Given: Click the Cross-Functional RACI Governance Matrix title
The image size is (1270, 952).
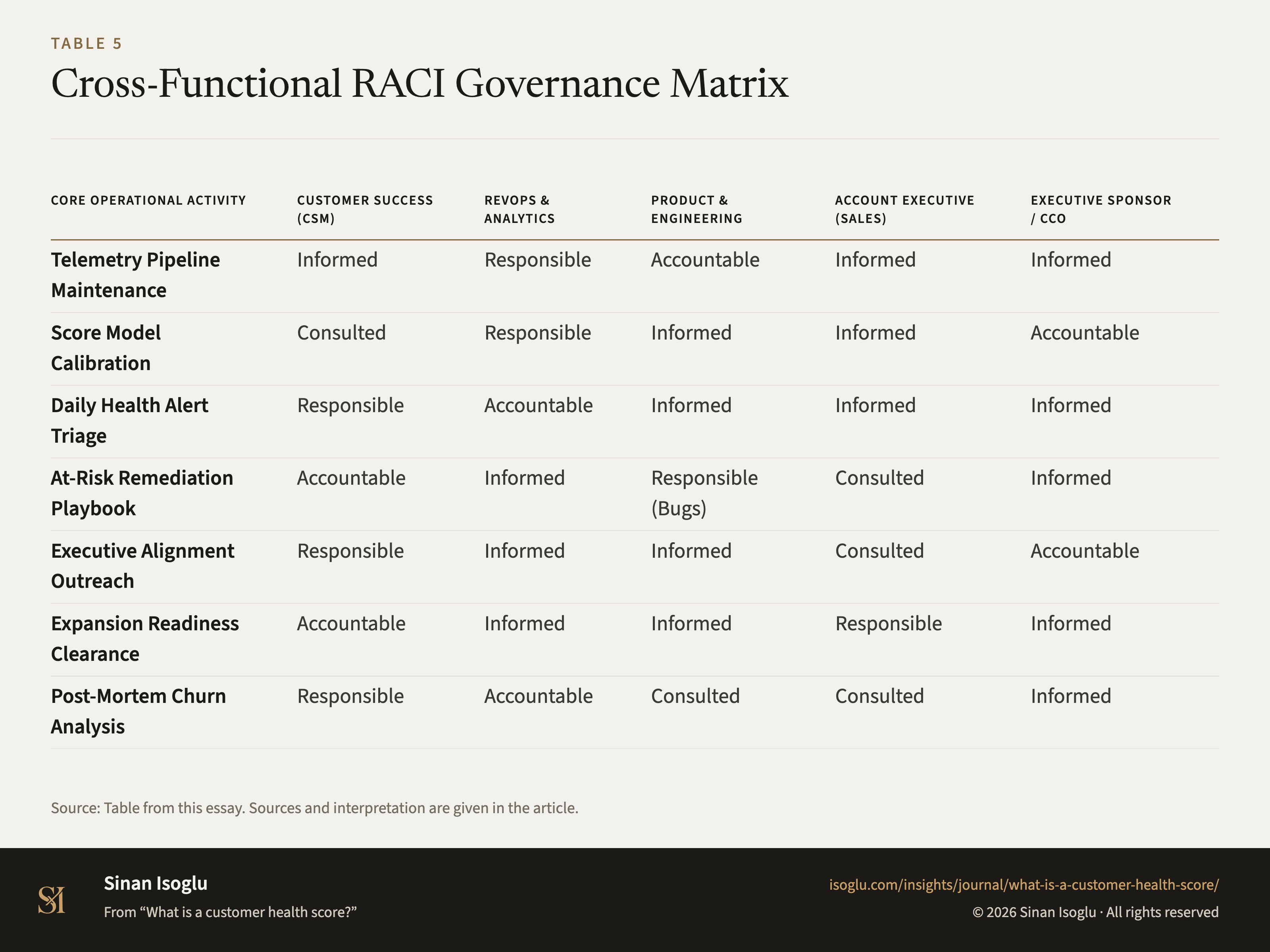Looking at the screenshot, I should point(420,83).
